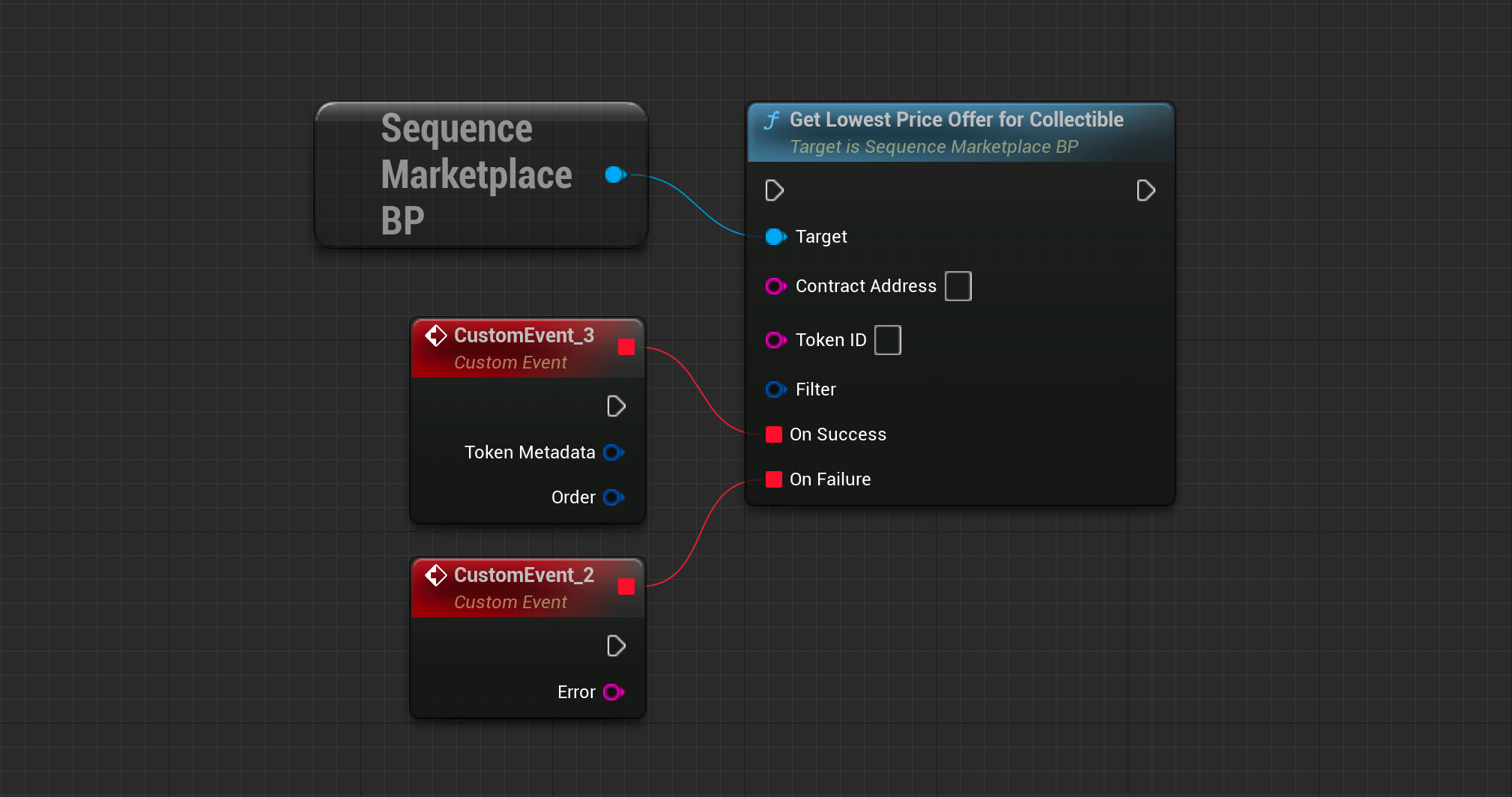
Task: Click the CustomEvent_2 red delegate output pin
Action: point(626,587)
